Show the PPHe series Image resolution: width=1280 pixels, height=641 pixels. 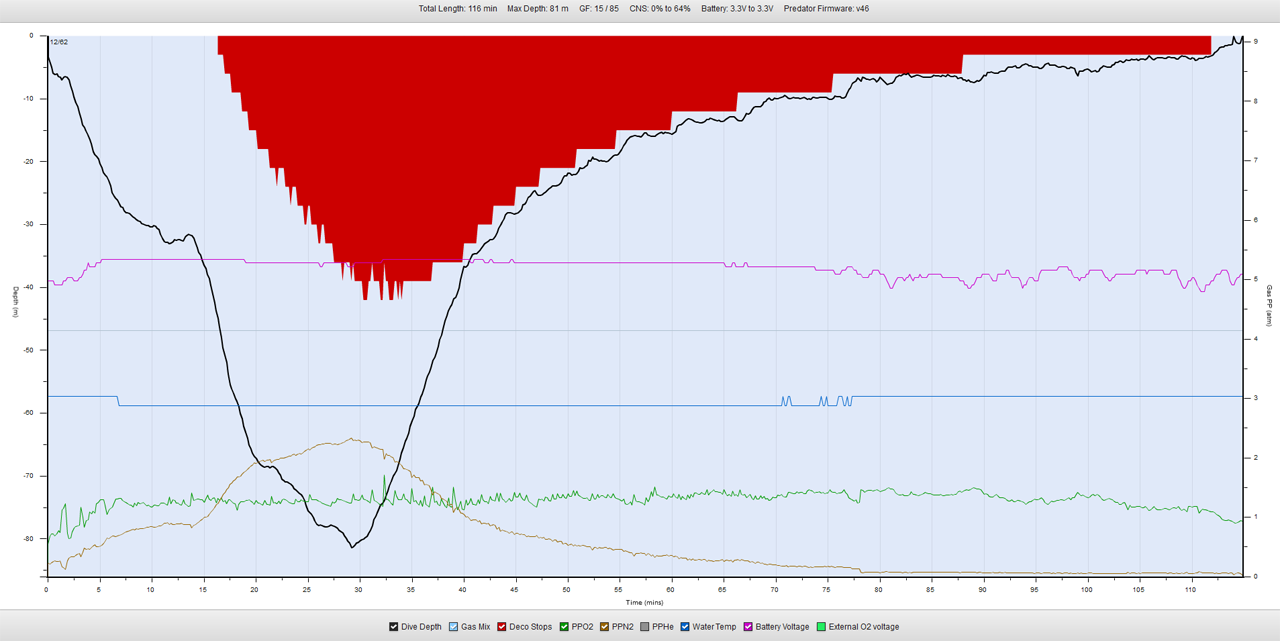[x=645, y=627]
